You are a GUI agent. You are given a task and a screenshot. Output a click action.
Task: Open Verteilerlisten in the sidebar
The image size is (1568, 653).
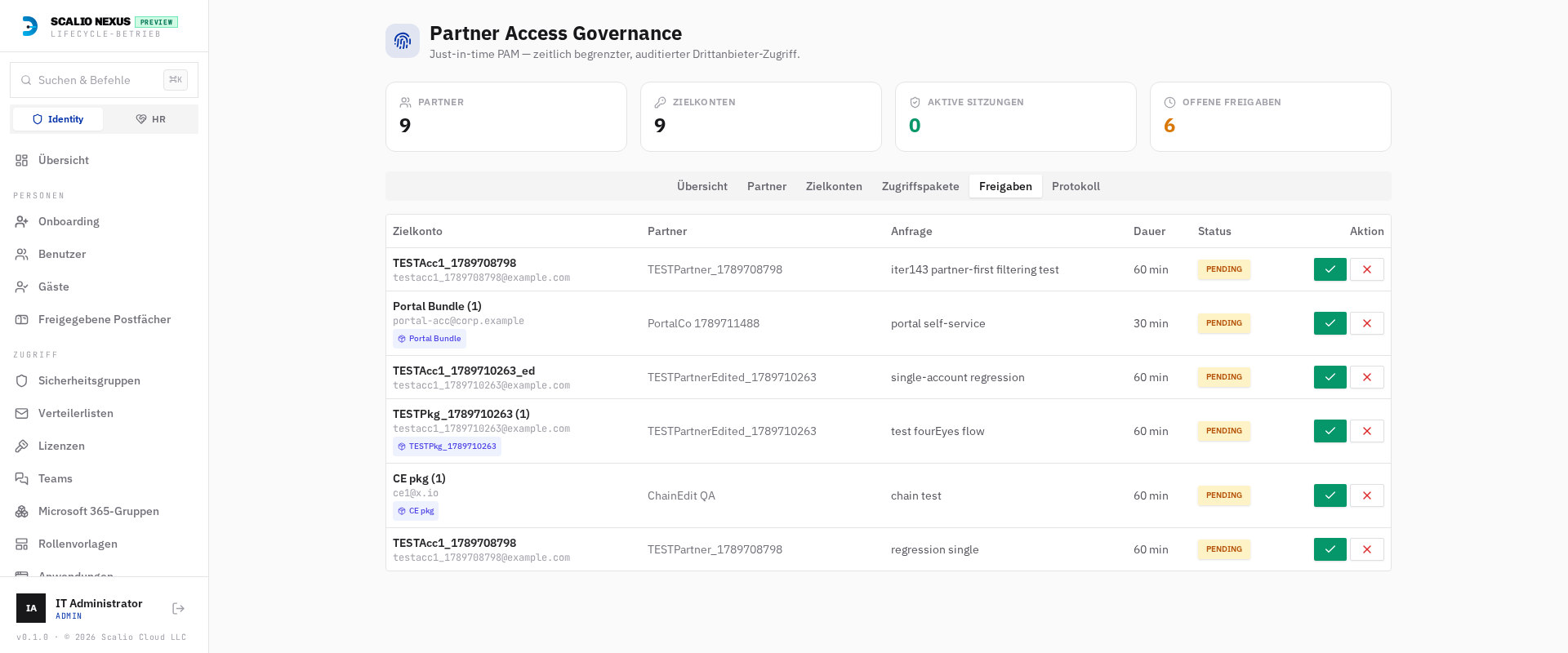(x=104, y=413)
